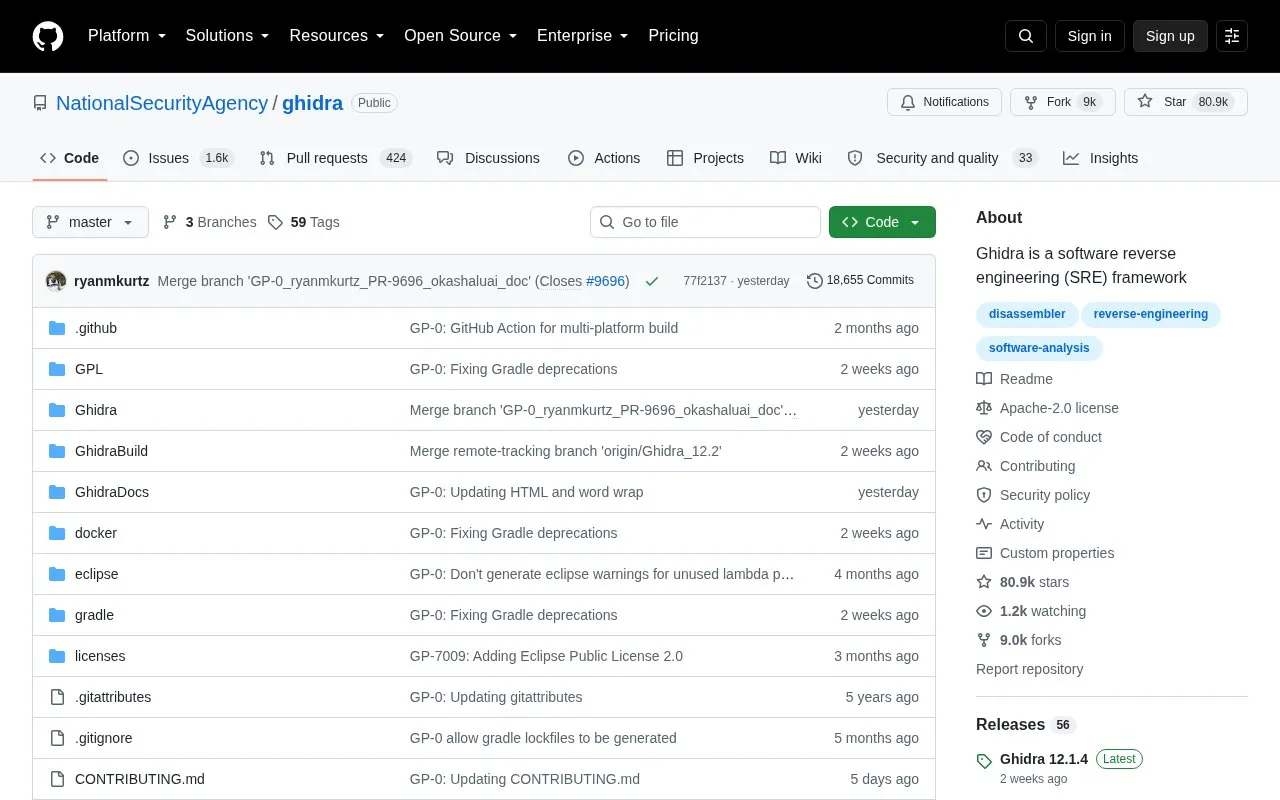Open the appearance settings icon button
Image resolution: width=1280 pixels, height=800 pixels.
coord(1232,36)
